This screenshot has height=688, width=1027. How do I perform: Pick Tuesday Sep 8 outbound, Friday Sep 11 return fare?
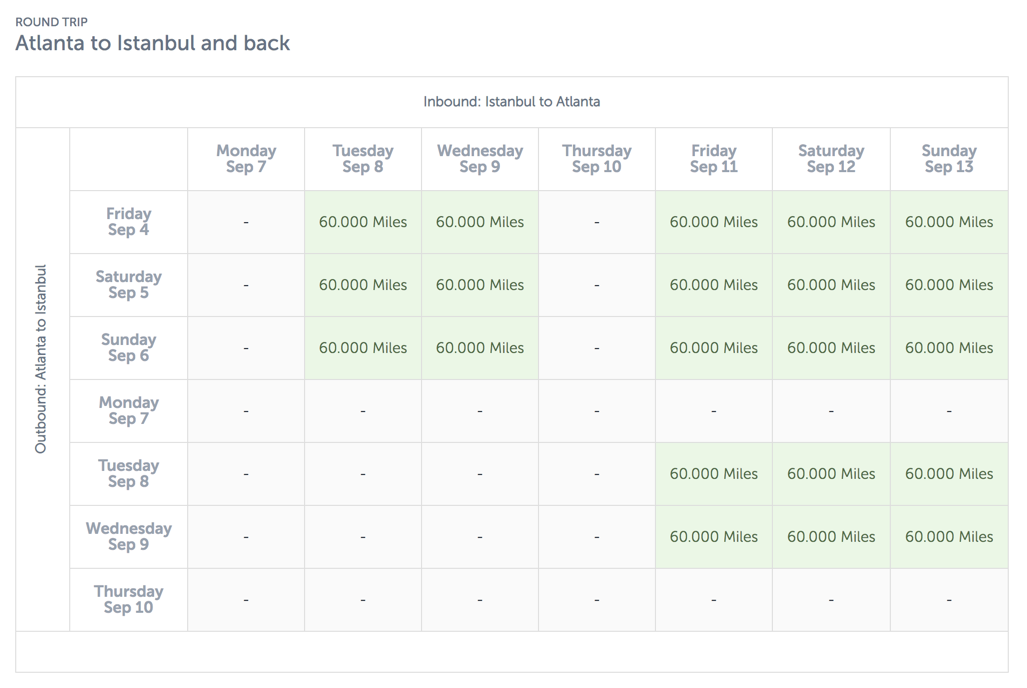click(713, 474)
